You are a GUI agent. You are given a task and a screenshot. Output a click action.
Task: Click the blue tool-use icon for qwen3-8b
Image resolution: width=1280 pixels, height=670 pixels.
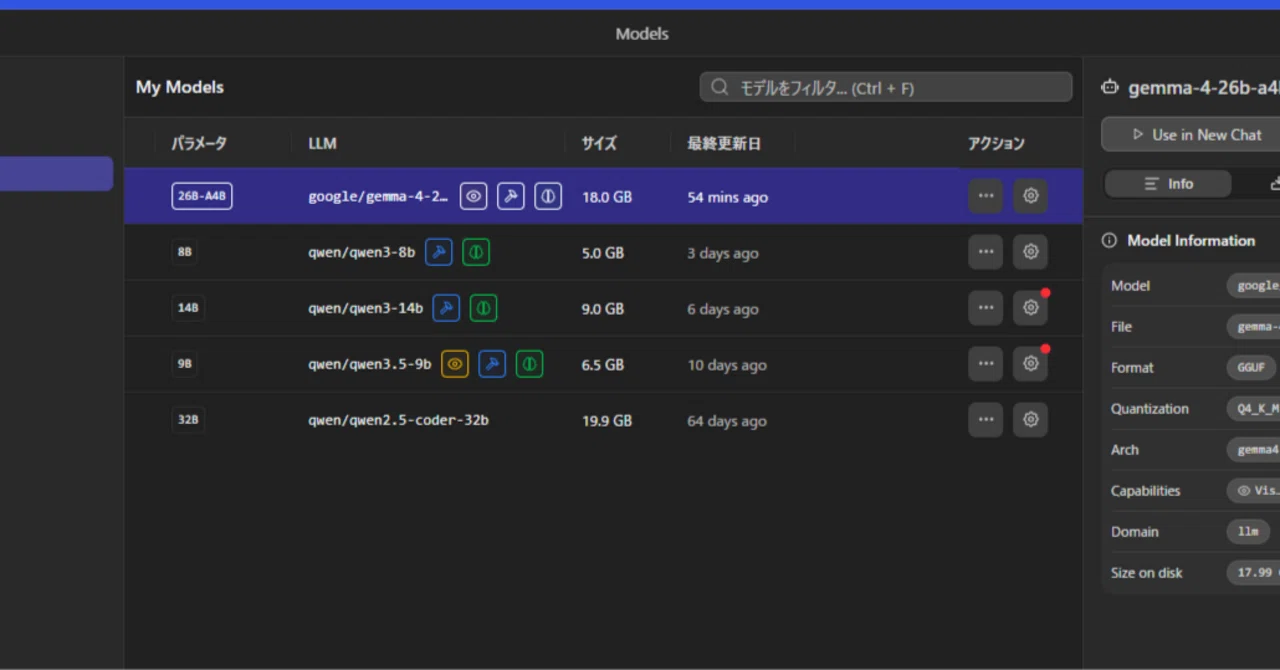[439, 252]
